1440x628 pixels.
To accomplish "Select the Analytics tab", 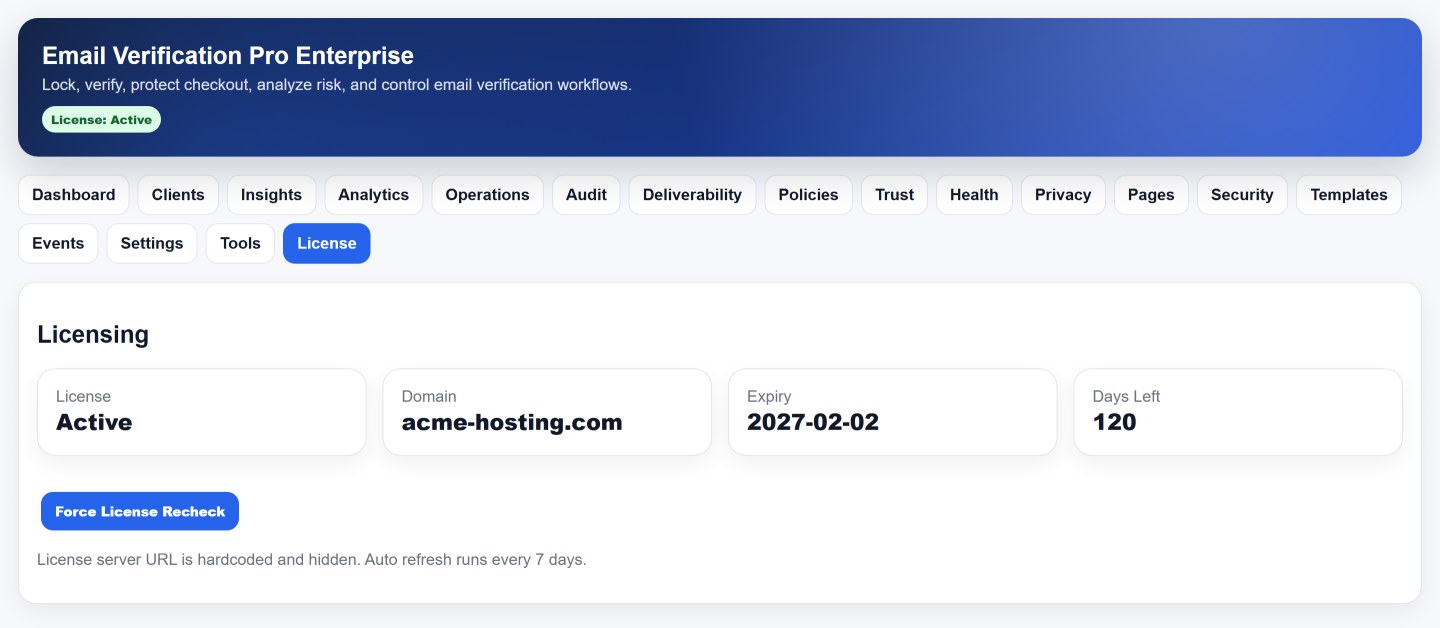I will tap(373, 195).
